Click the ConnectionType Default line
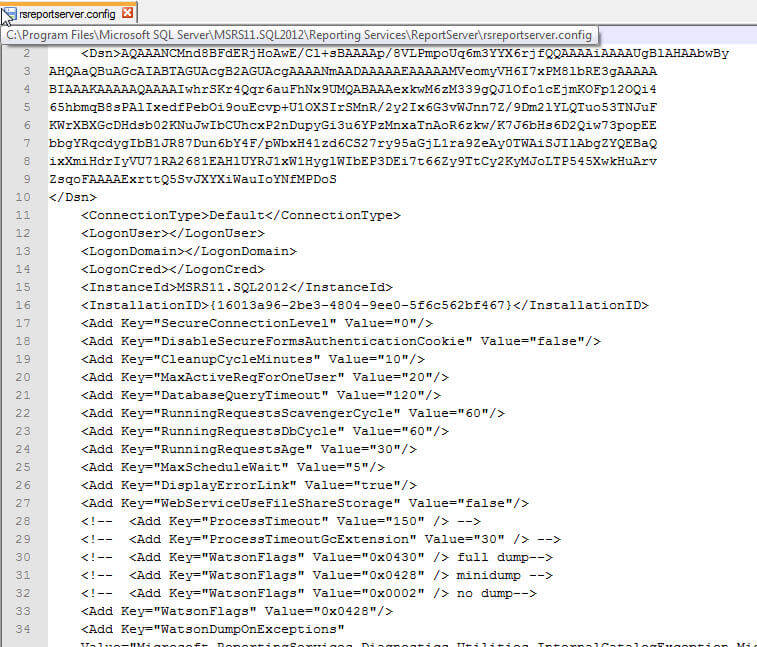The width and height of the screenshot is (757, 647). pos(240,215)
